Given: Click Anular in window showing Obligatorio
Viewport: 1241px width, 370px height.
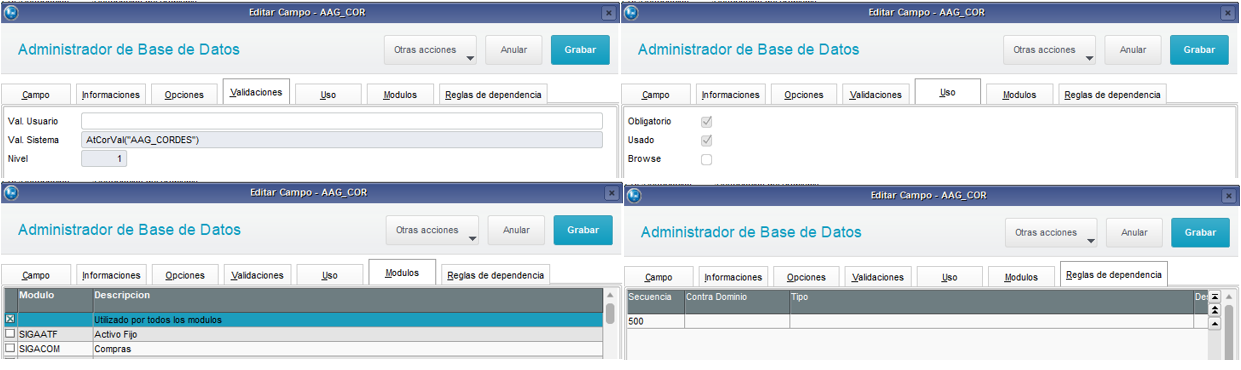Looking at the screenshot, I should pos(1133,50).
